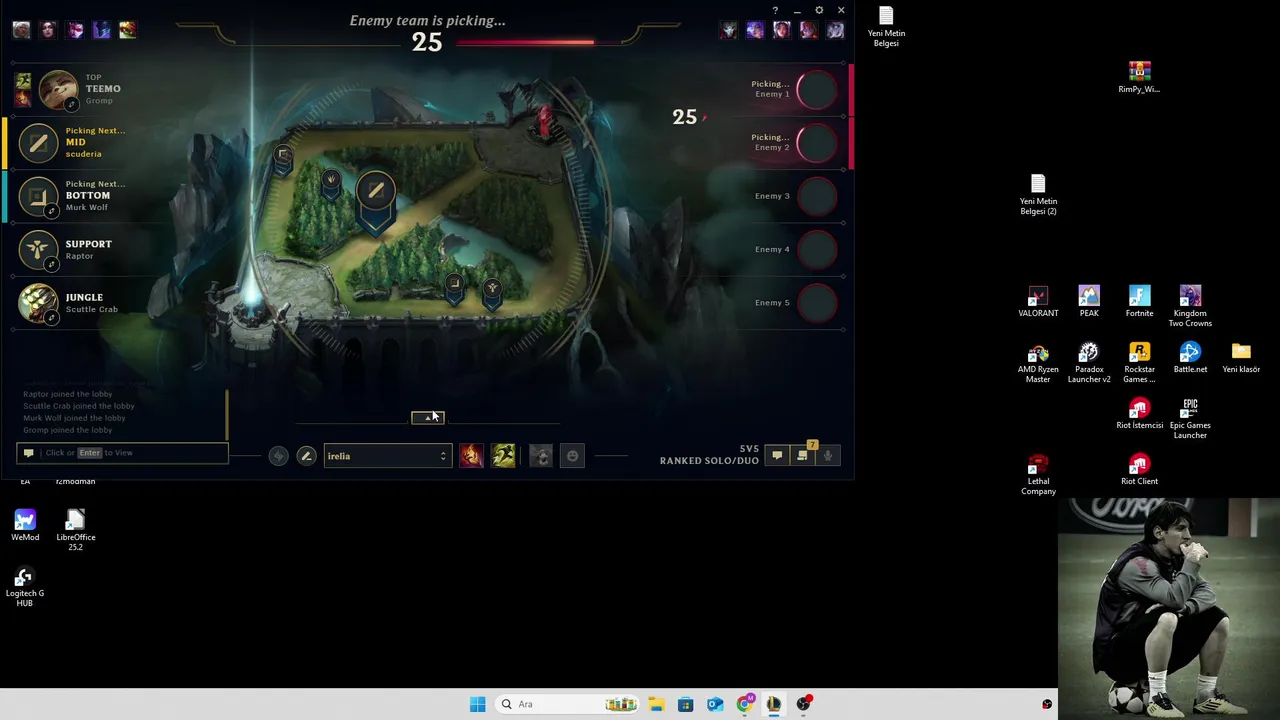
Task: Open Chrome from taskbar
Action: pos(744,704)
